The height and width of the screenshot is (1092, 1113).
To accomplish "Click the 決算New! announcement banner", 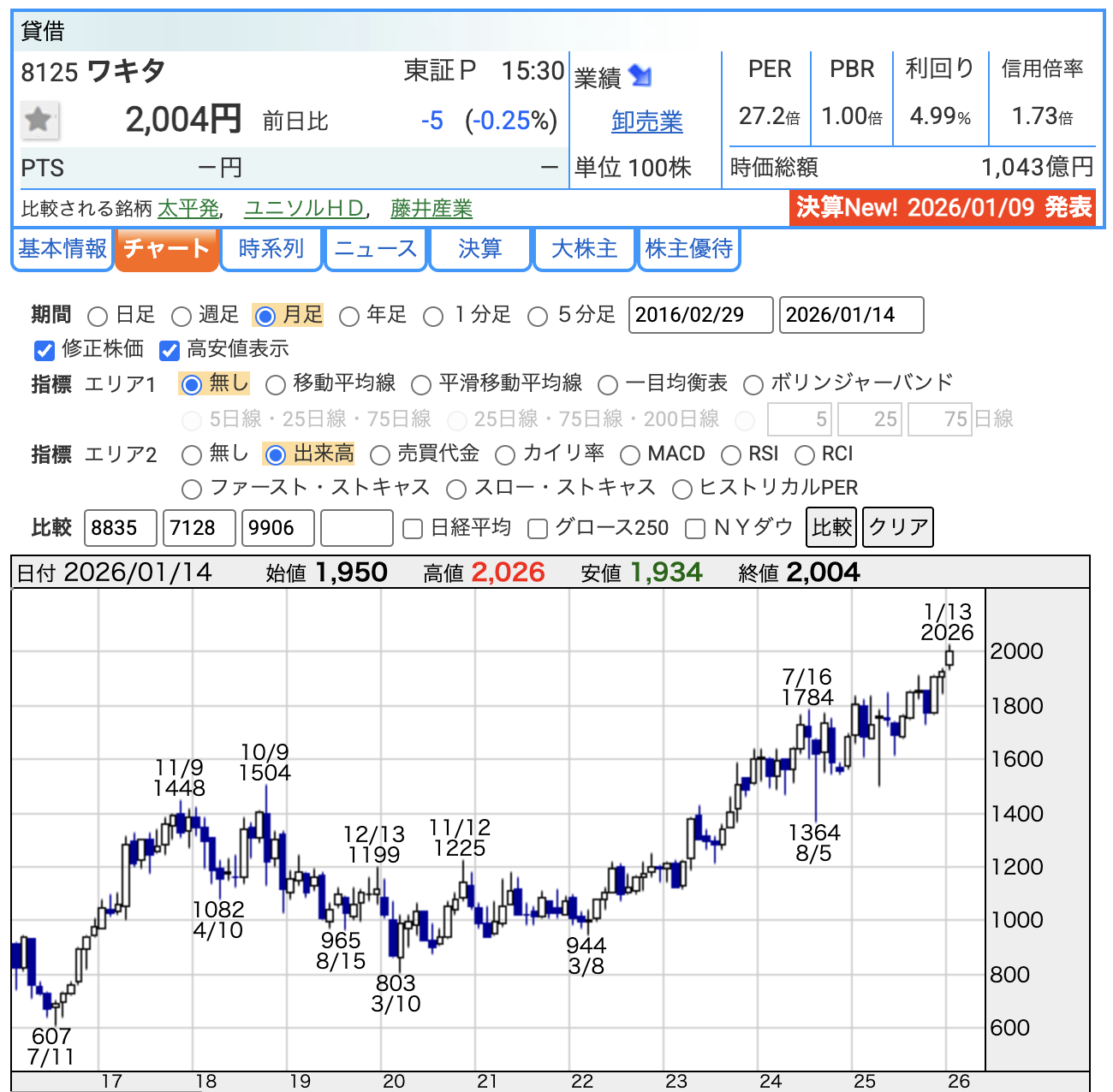I will click(943, 208).
